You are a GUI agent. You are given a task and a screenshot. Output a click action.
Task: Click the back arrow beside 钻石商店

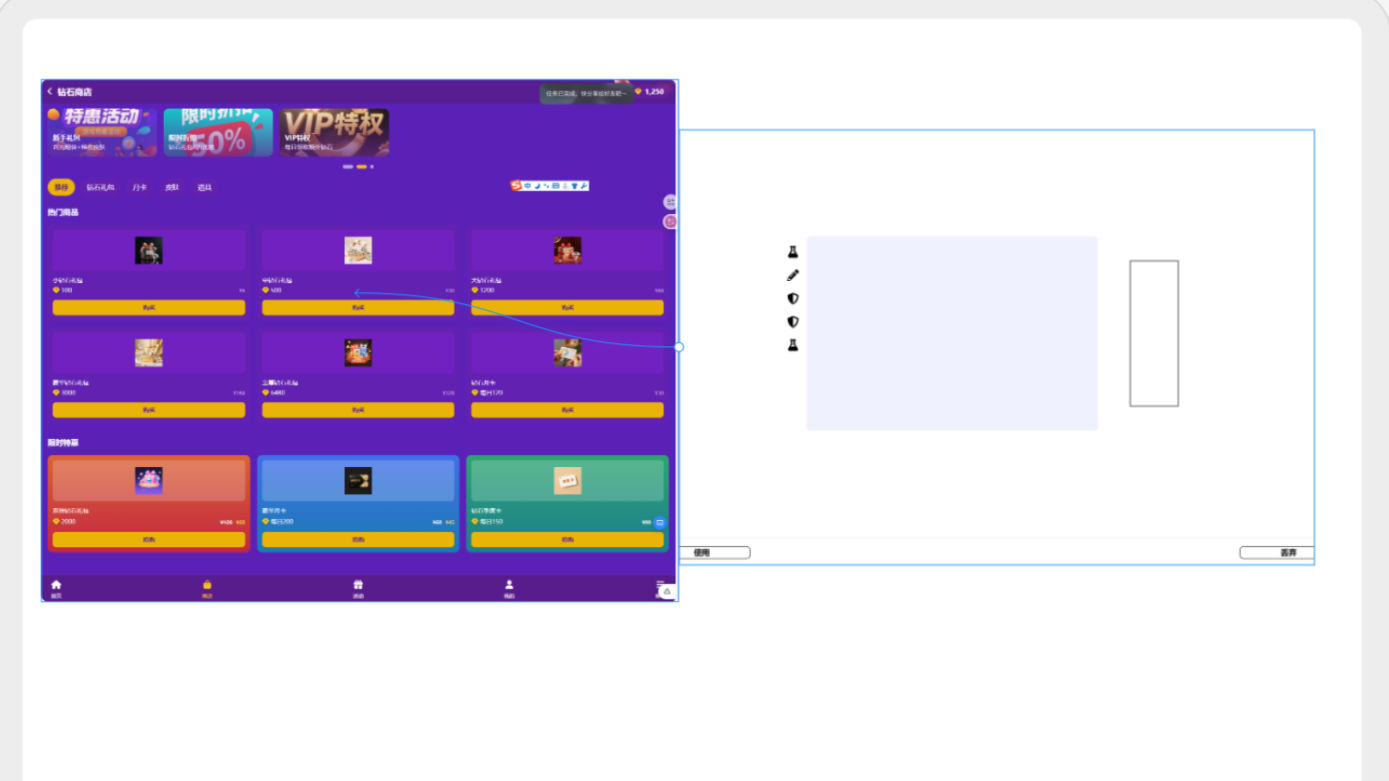point(50,92)
